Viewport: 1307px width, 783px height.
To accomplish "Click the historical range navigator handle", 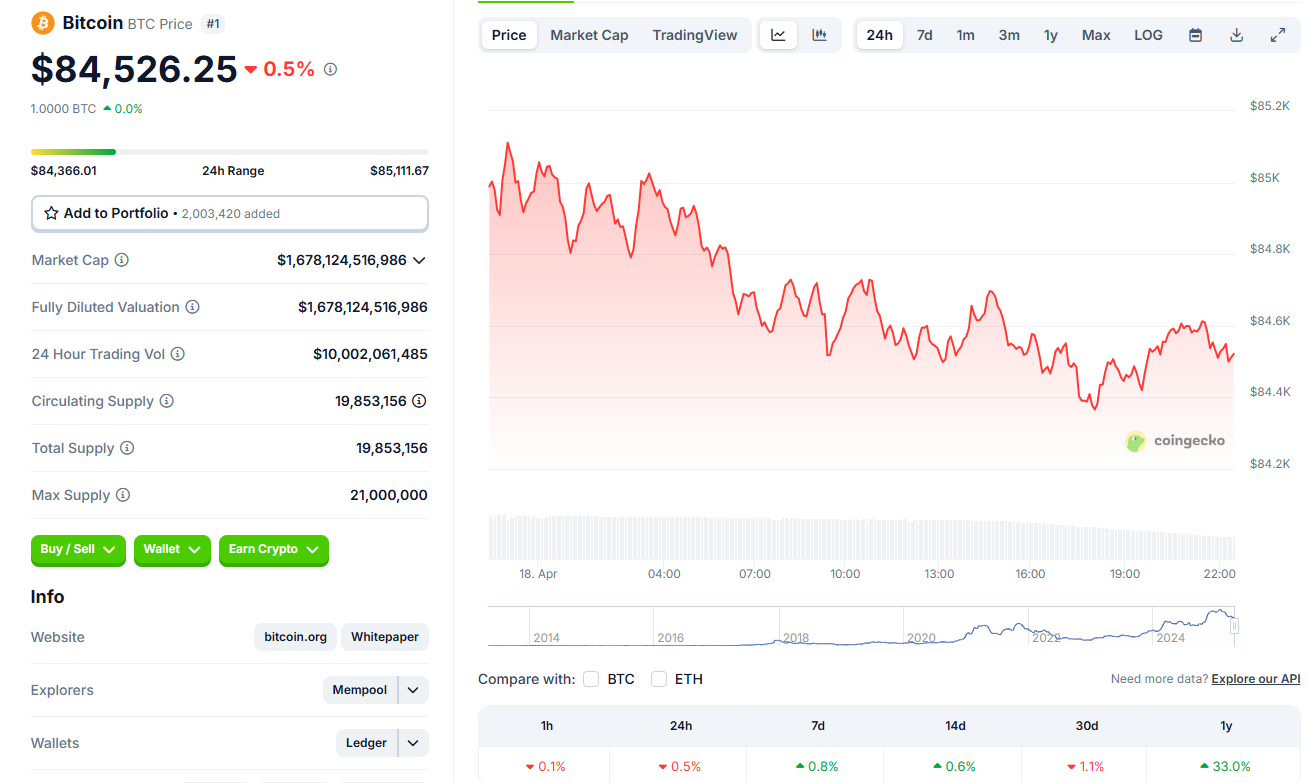I will coord(1235,626).
